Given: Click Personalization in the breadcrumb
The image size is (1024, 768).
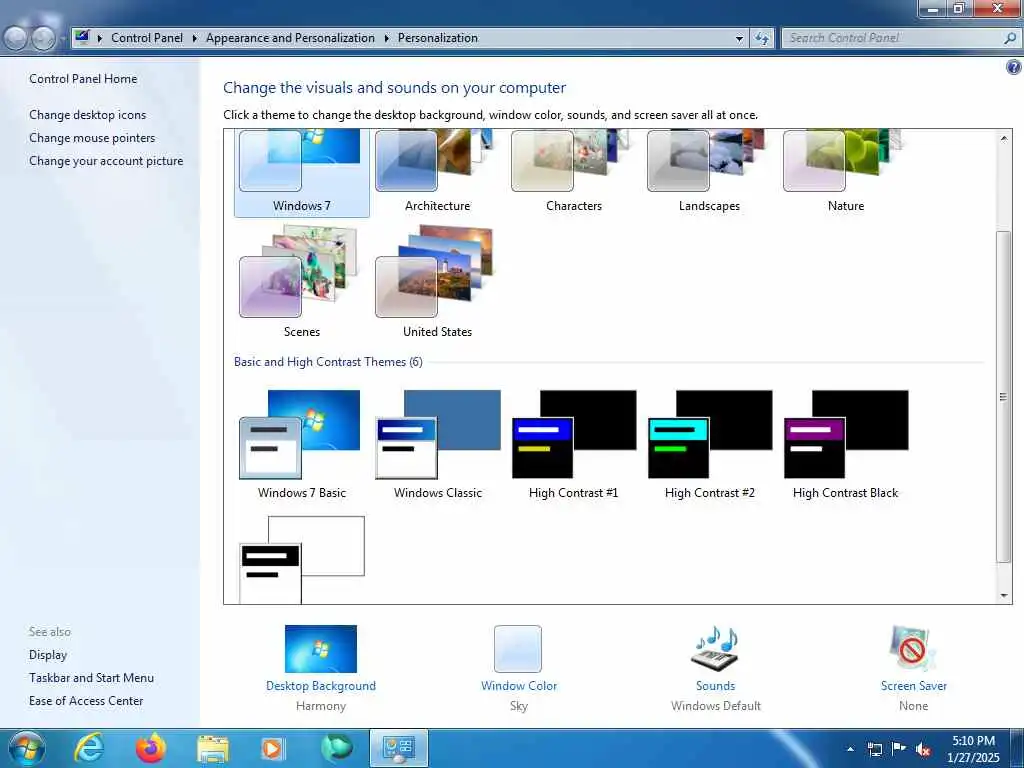Looking at the screenshot, I should tap(438, 38).
